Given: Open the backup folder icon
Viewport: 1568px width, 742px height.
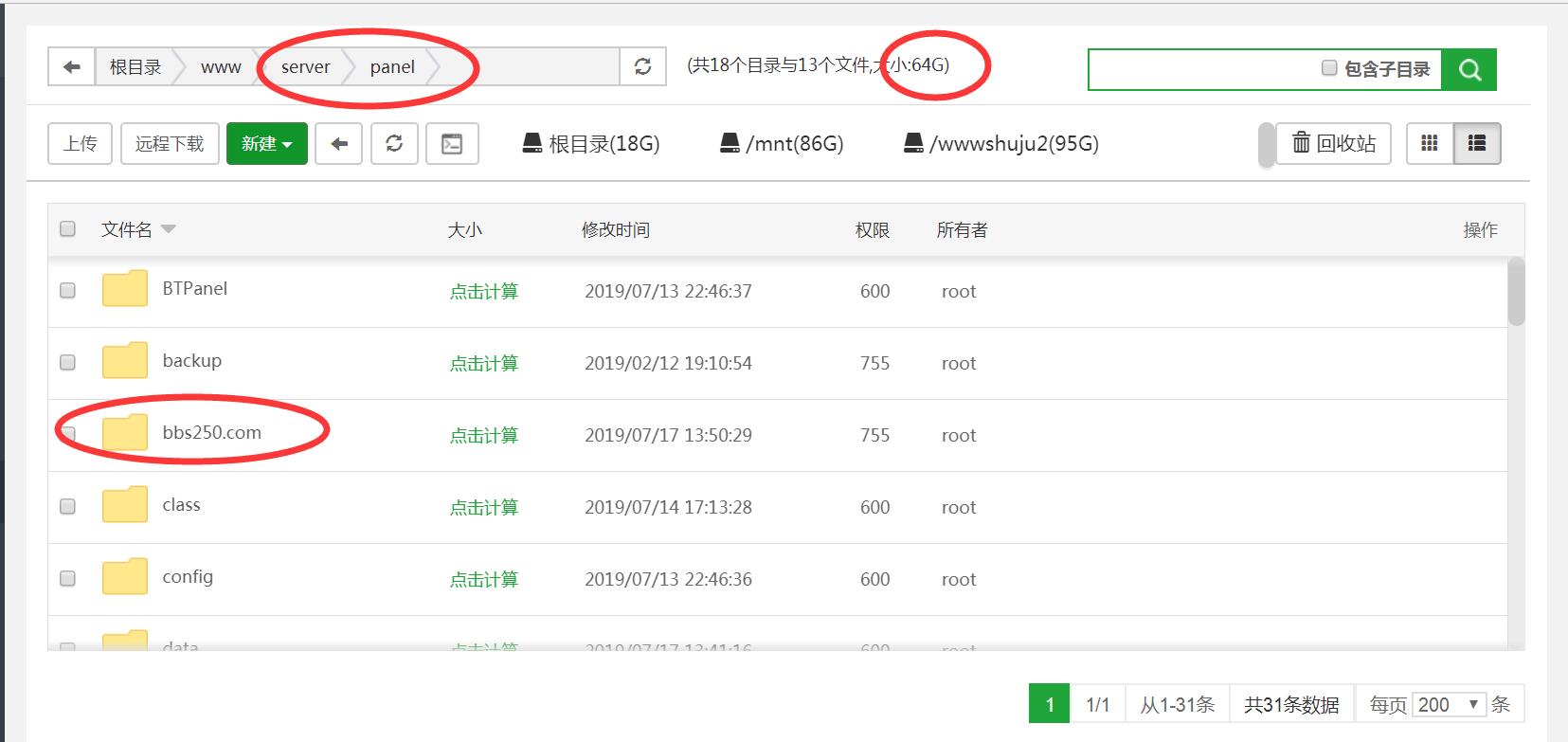Looking at the screenshot, I should [x=125, y=361].
